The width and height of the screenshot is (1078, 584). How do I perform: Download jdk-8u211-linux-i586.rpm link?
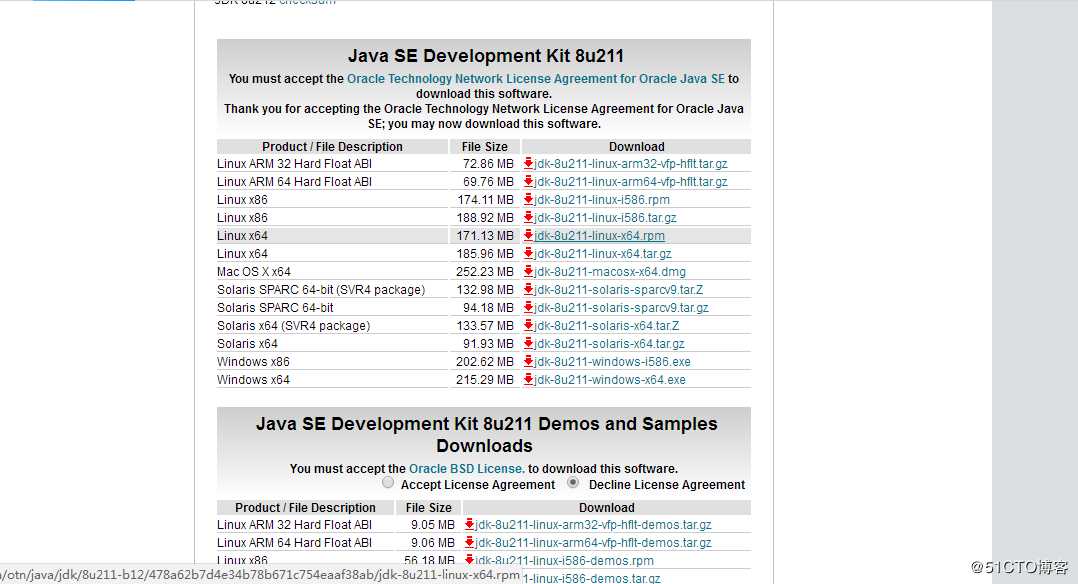[x=602, y=199]
